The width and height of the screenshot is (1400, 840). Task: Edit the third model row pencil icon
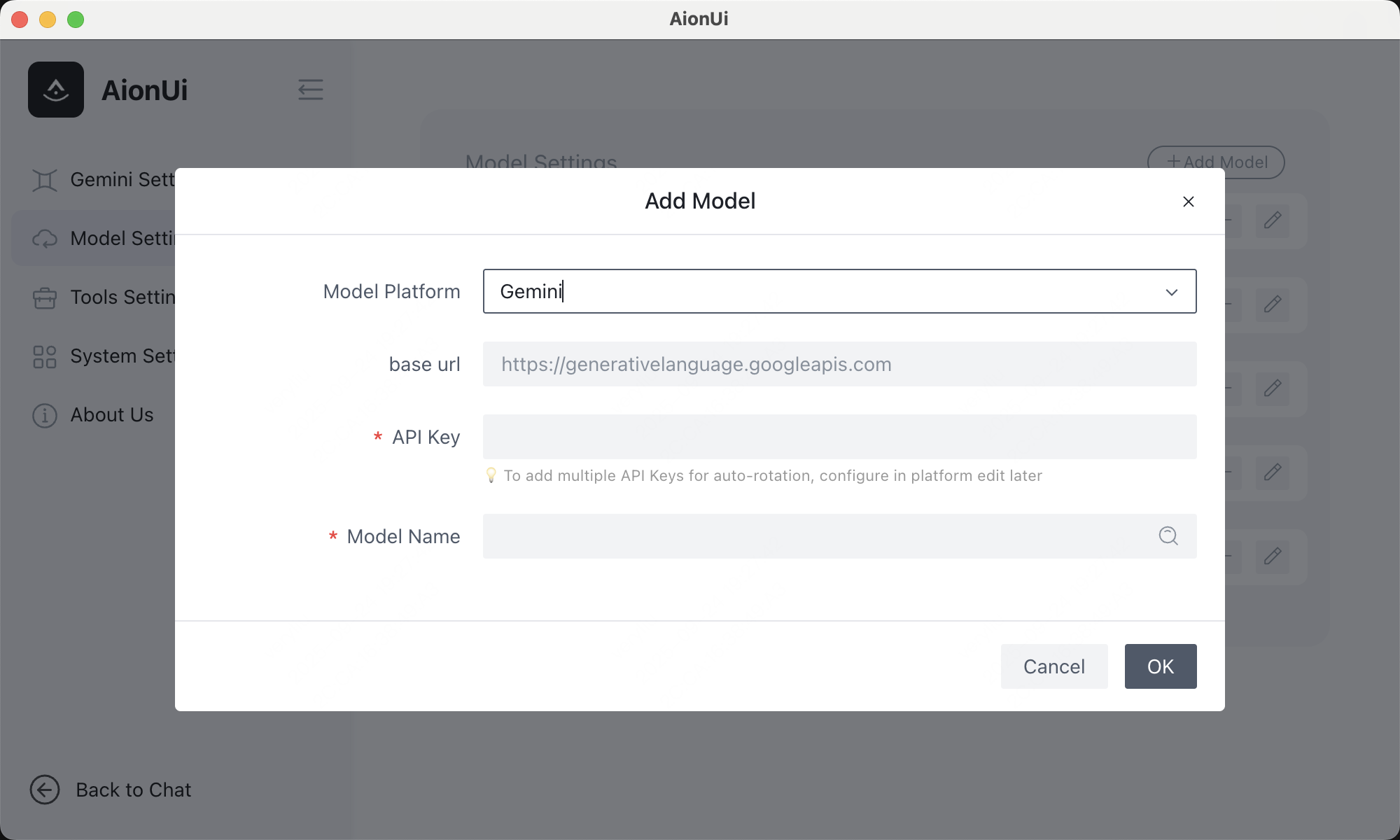coord(1273,388)
